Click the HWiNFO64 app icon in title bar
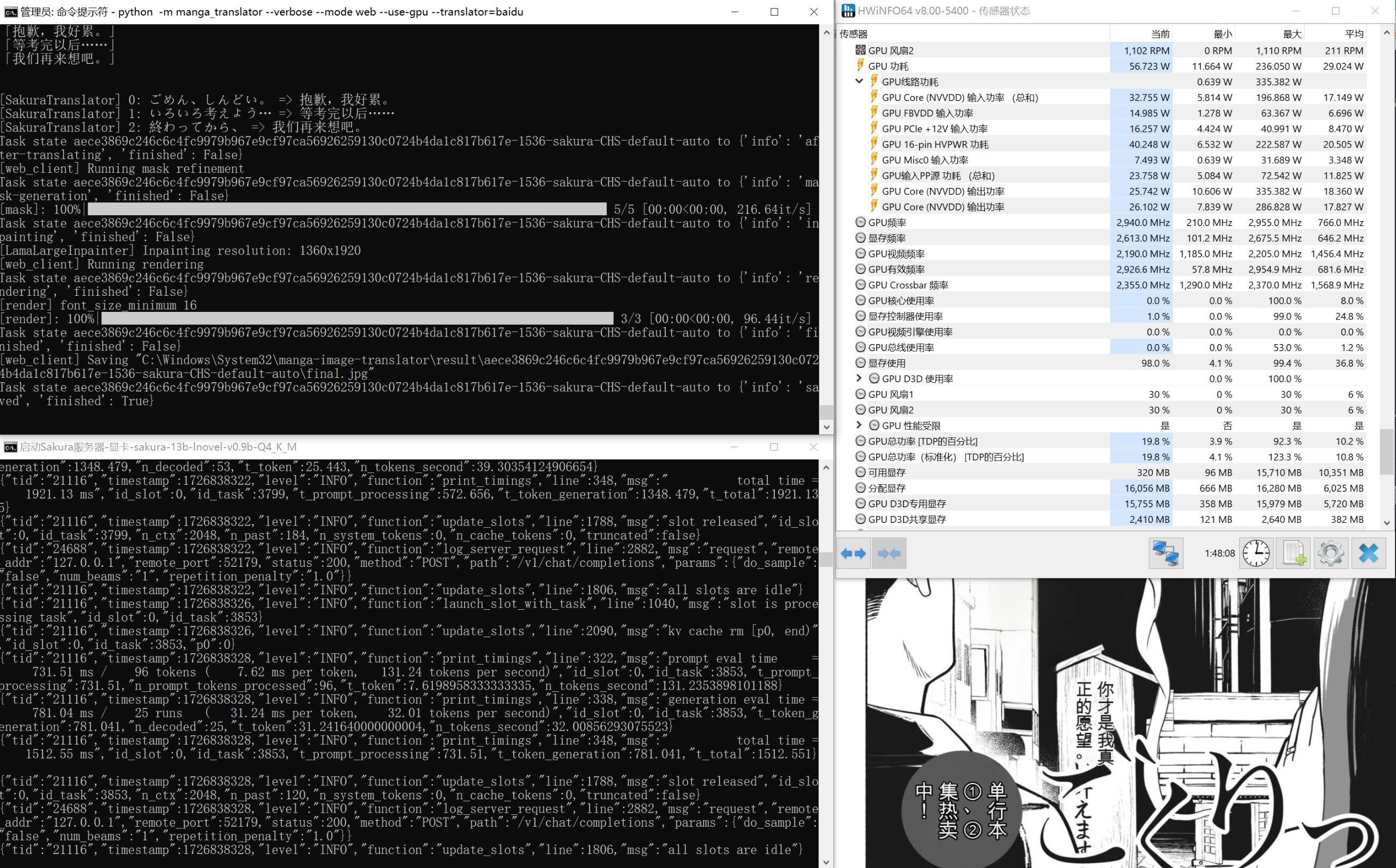 848,11
